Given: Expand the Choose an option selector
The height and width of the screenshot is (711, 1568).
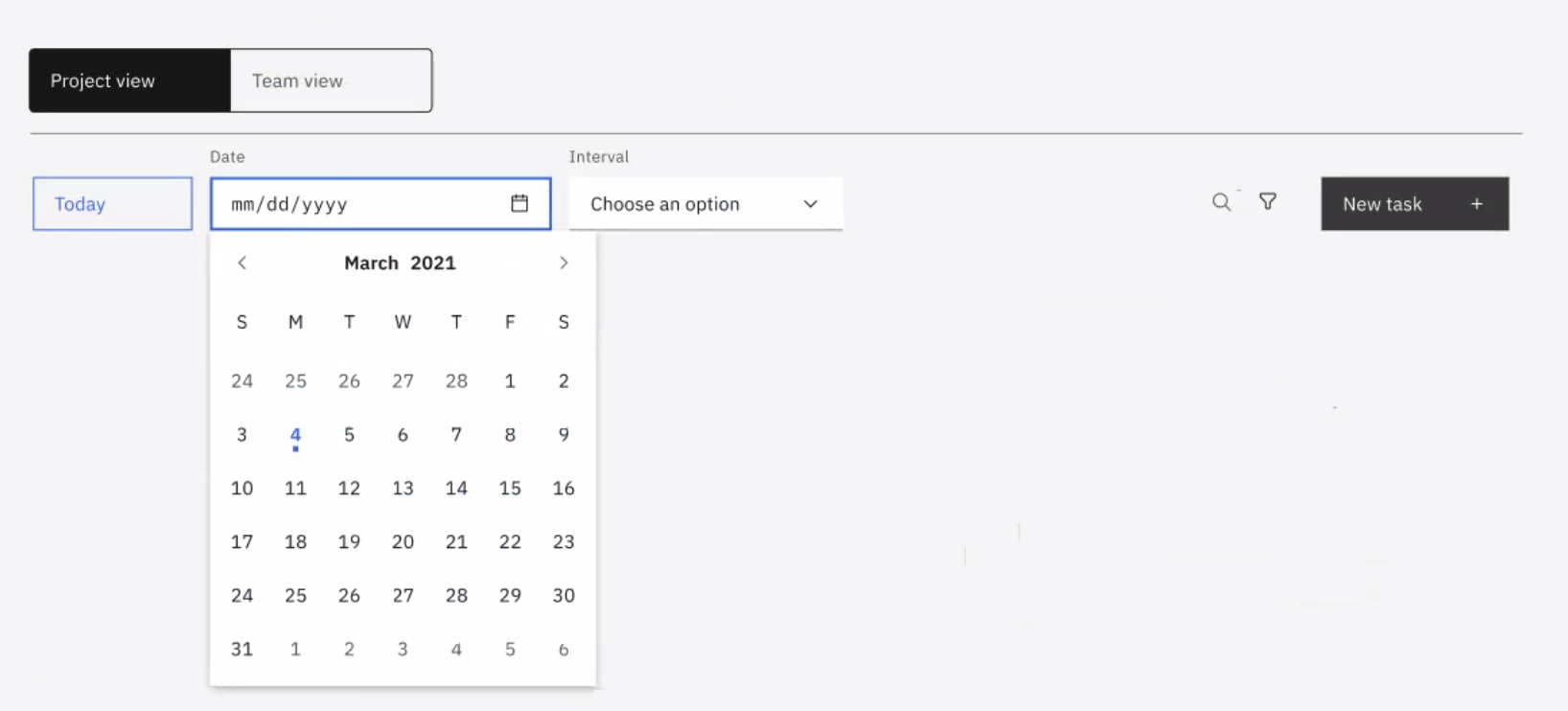Looking at the screenshot, I should point(705,204).
